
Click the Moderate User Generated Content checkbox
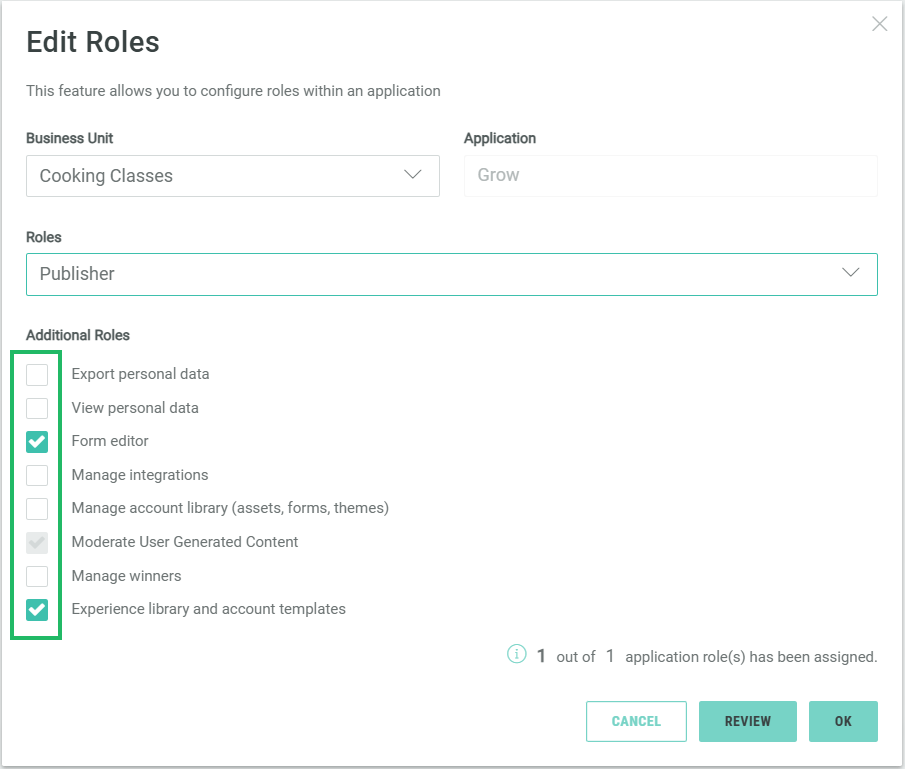37,542
